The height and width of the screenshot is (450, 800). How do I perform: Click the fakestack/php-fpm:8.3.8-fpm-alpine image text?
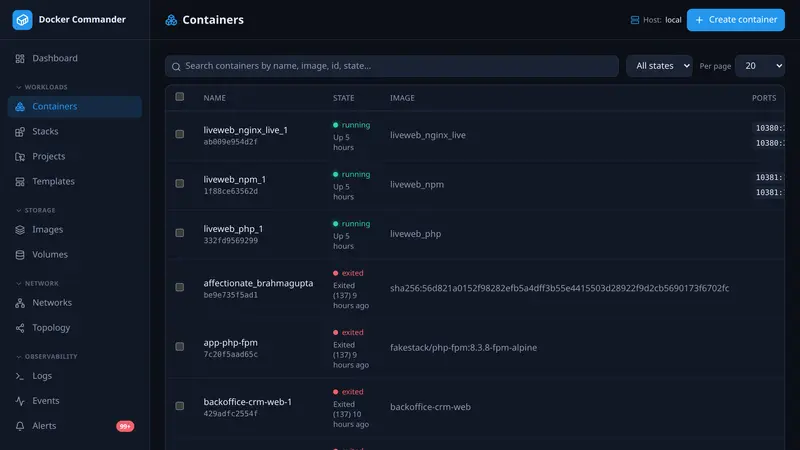[463, 347]
